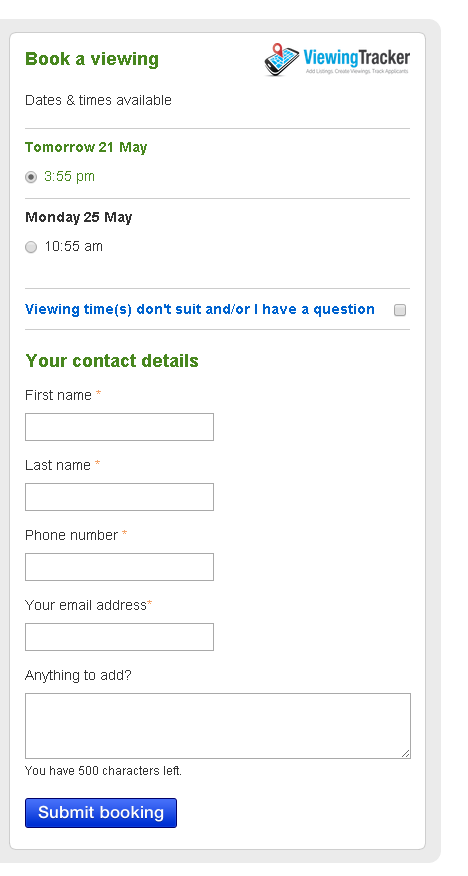Click the 10:55 am time label
Screen dimensions: 468x876
(x=74, y=246)
